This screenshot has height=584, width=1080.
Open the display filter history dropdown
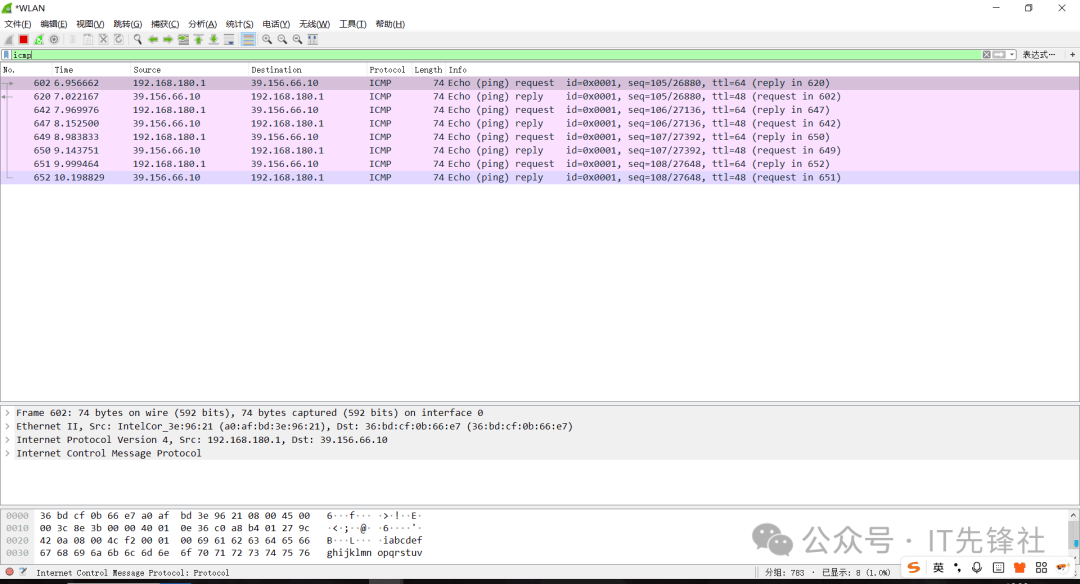click(x=1012, y=55)
